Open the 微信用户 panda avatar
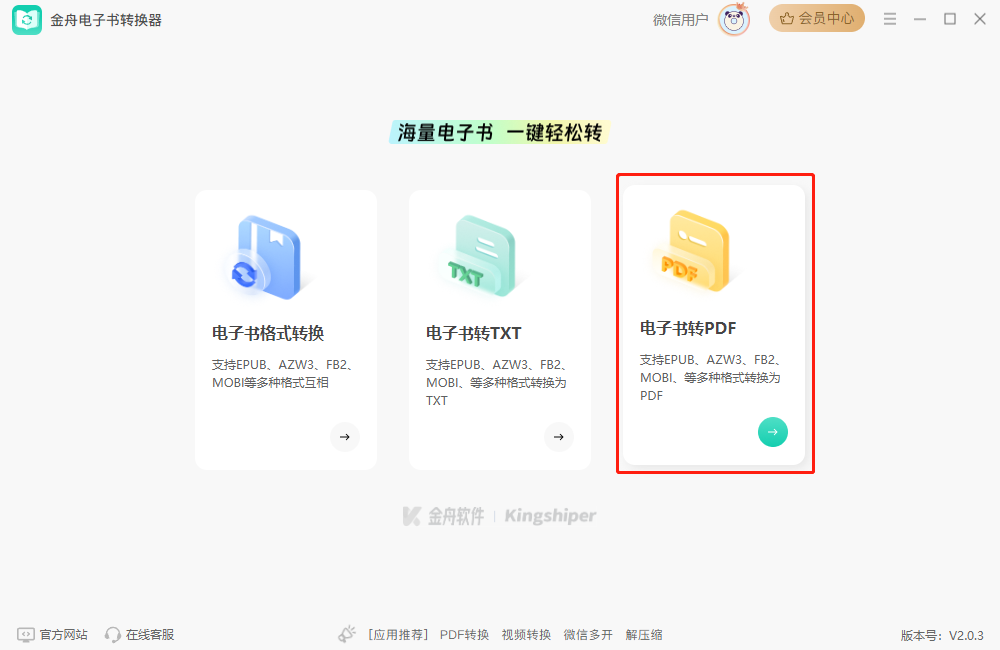This screenshot has width=1000, height=650. (x=733, y=20)
